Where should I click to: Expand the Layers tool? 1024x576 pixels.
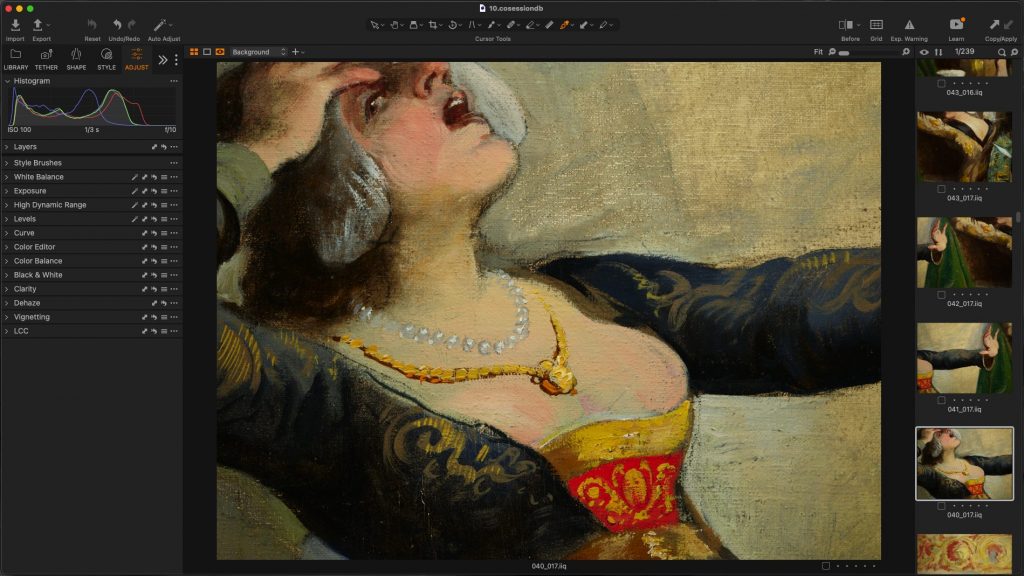(7, 147)
